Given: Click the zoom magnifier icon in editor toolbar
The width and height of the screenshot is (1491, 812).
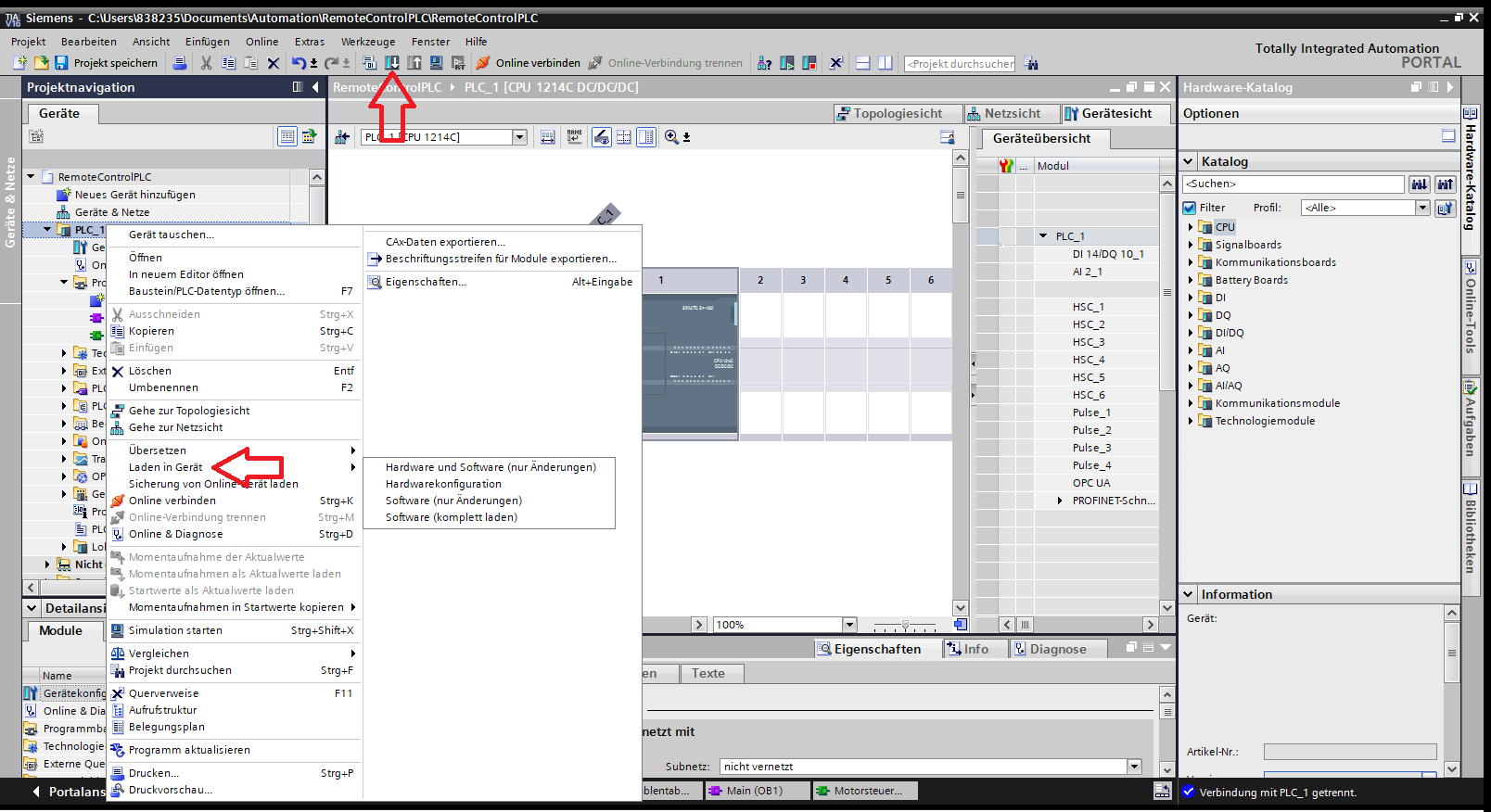Looking at the screenshot, I should 671,137.
